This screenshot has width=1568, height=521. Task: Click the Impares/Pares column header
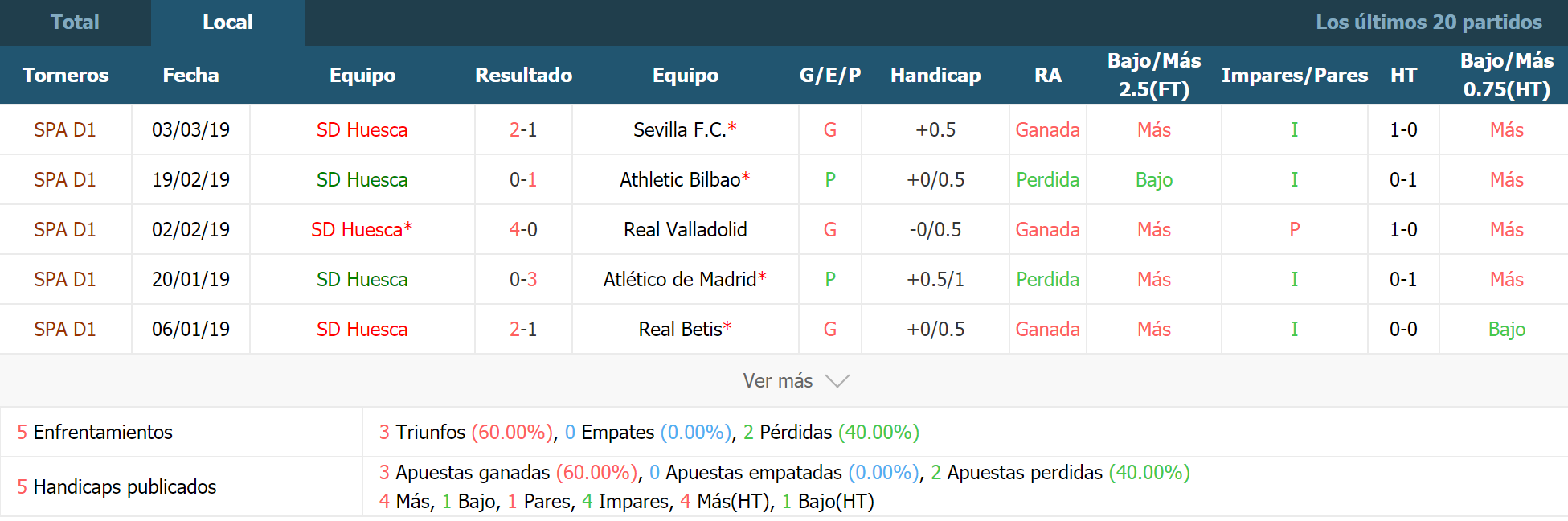point(1295,75)
